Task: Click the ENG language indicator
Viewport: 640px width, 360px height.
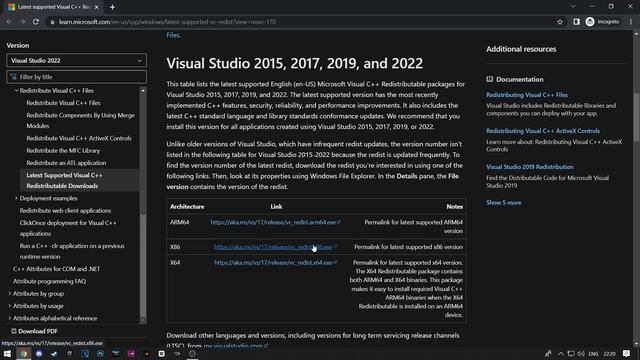Action: (593, 354)
